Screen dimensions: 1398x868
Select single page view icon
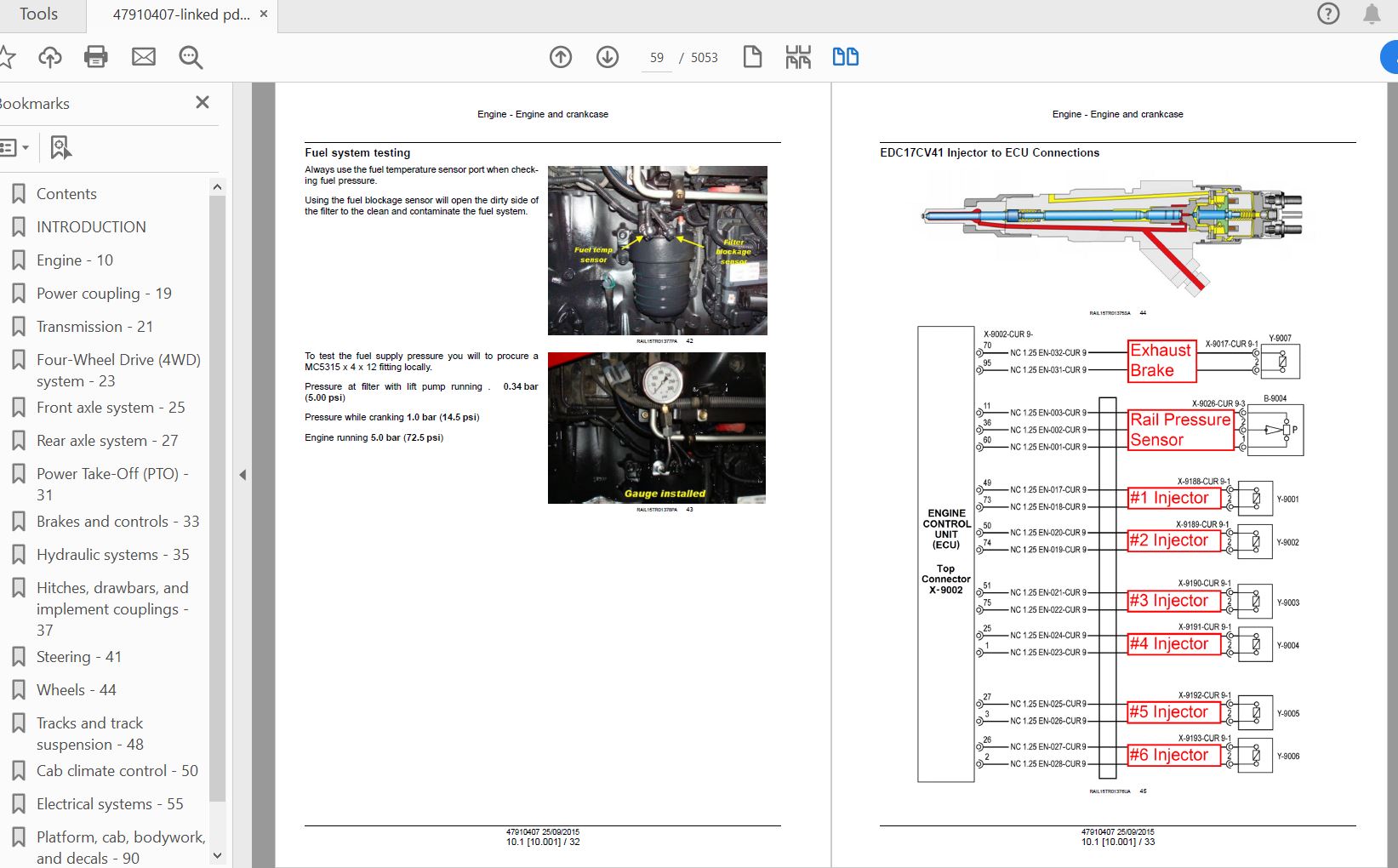[752, 57]
